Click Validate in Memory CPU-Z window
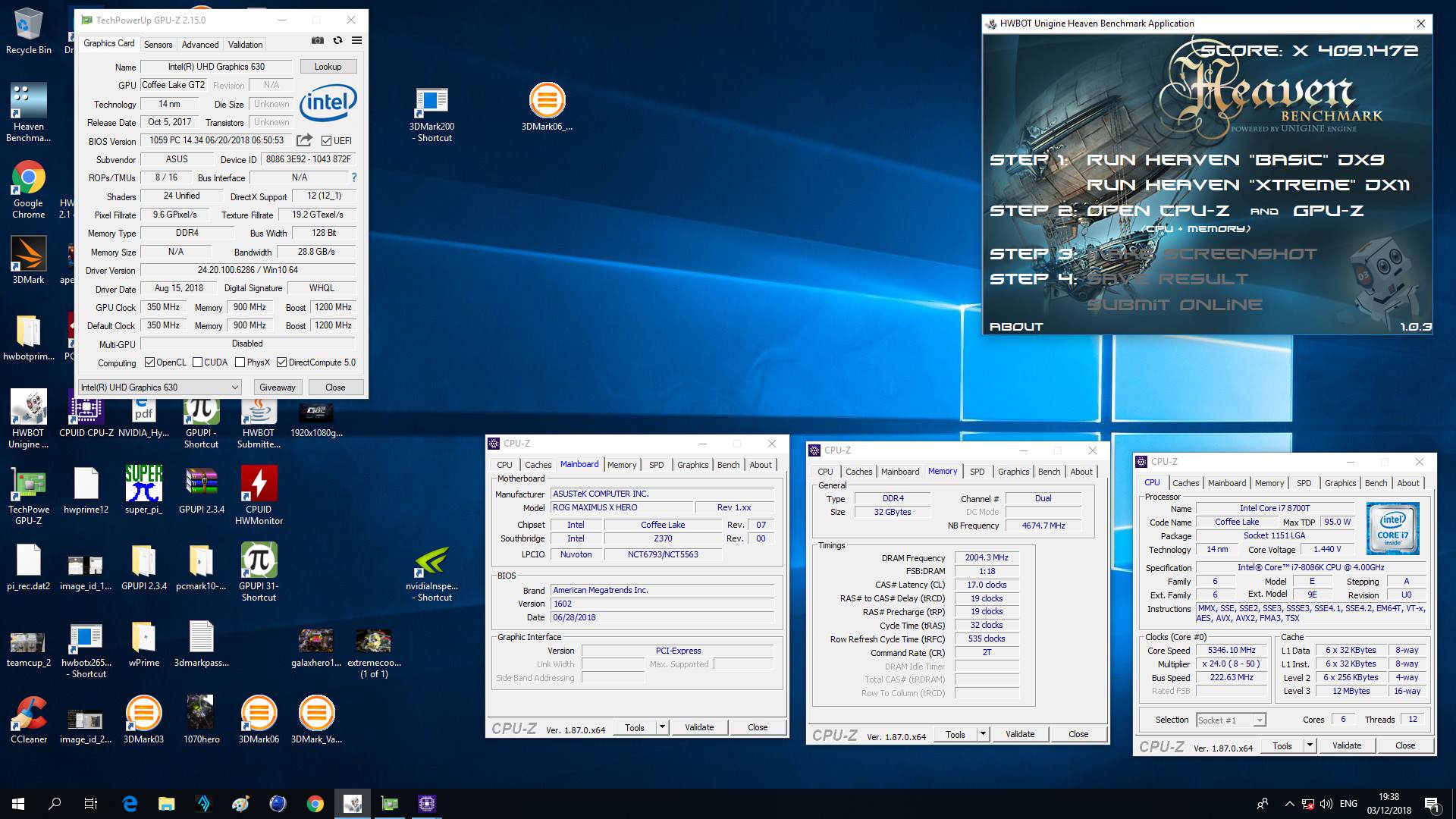 pyautogui.click(x=1020, y=734)
